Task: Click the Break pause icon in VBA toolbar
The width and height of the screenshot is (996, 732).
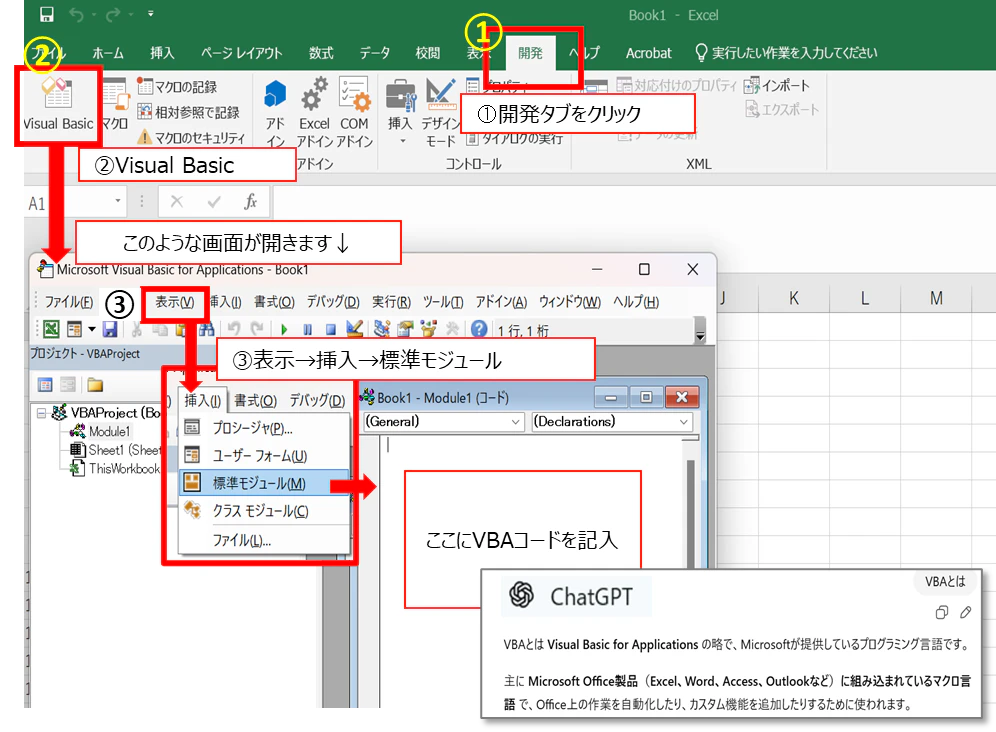Action: (x=307, y=329)
